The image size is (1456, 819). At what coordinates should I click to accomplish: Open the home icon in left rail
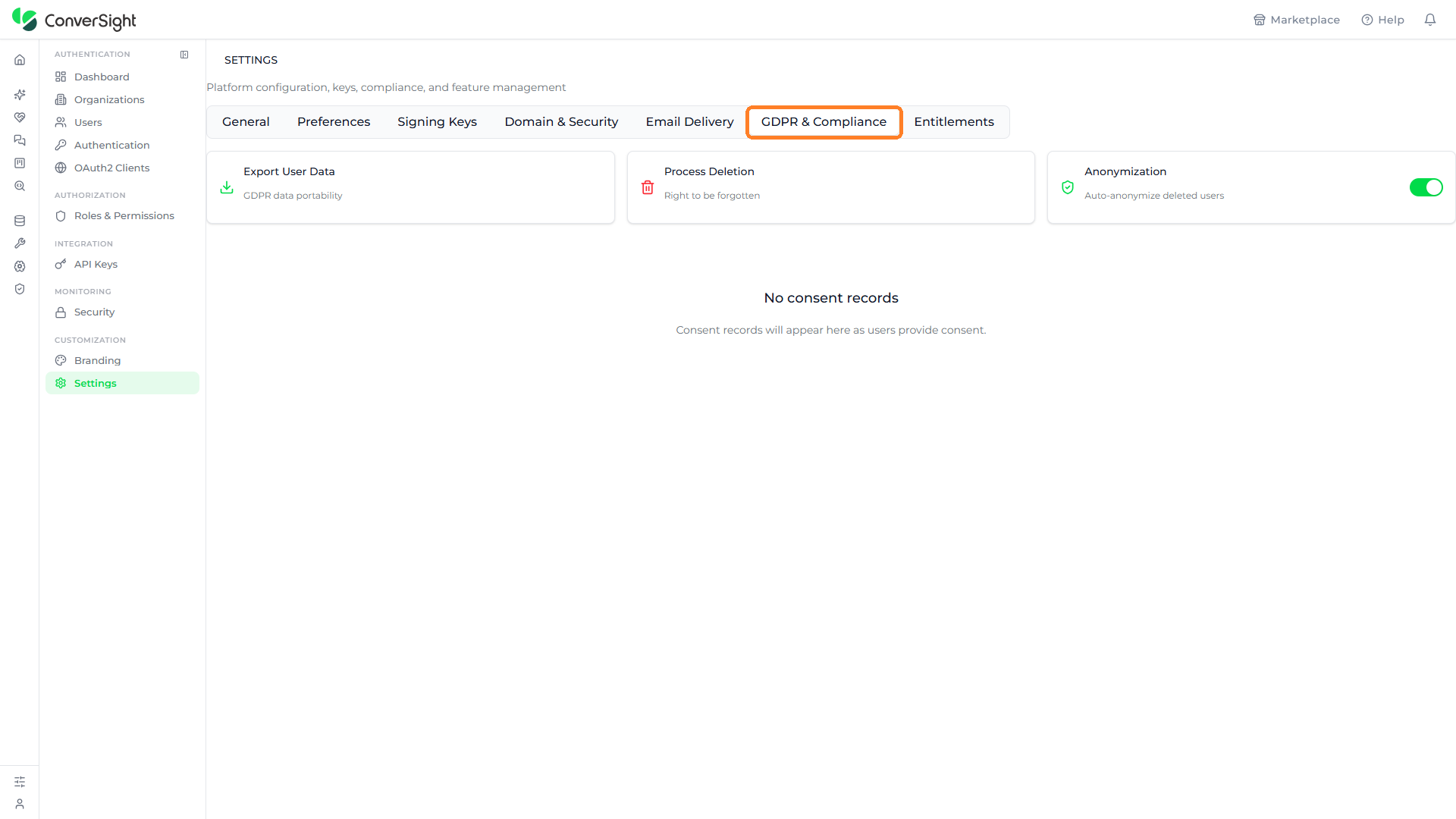[20, 60]
